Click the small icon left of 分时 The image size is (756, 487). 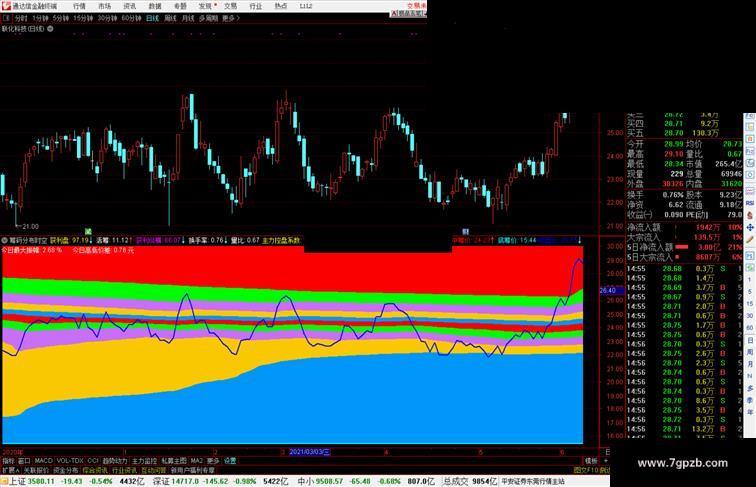6,18
